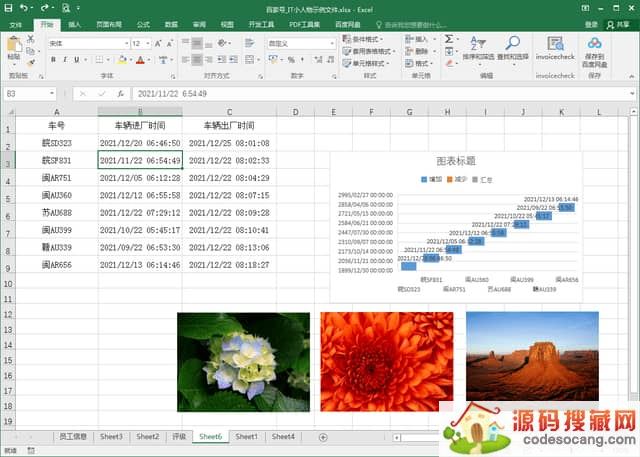Screen dimensions: 640x457
Task: Open Sort & Filter (排序和筛选) tool
Action: coord(478,48)
